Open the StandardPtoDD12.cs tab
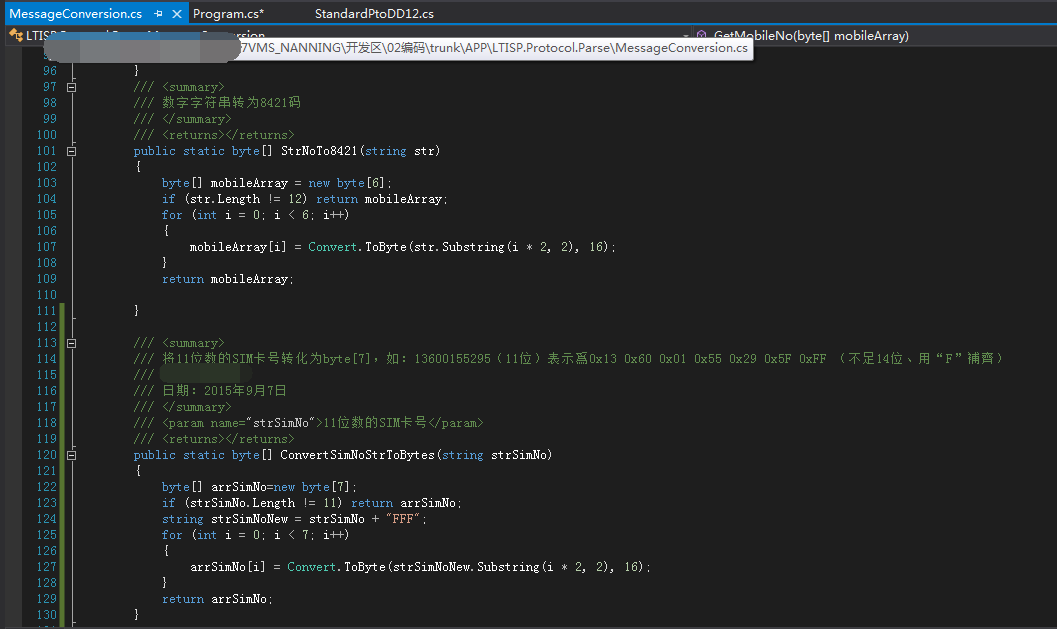1057x629 pixels. click(374, 14)
